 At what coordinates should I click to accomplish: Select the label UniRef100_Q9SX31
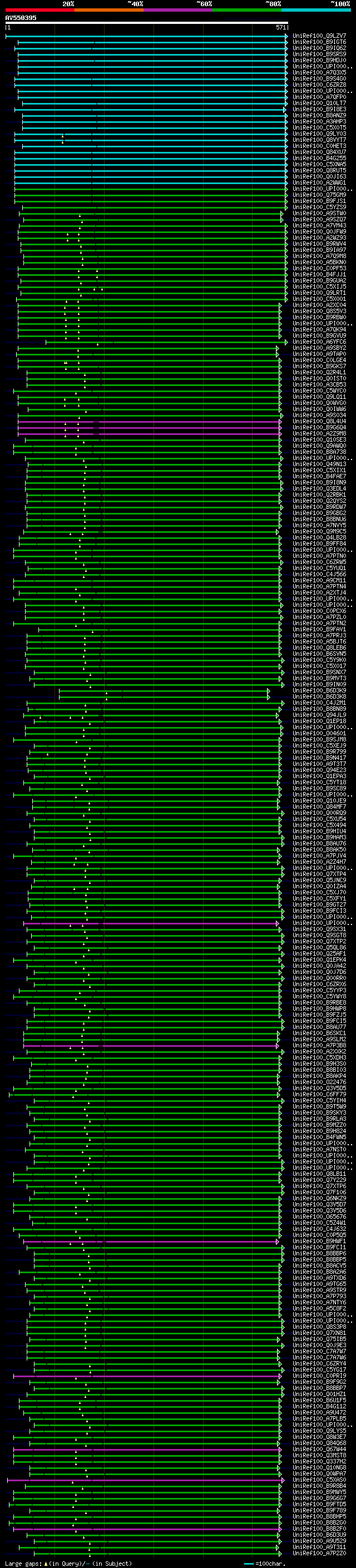click(319, 929)
